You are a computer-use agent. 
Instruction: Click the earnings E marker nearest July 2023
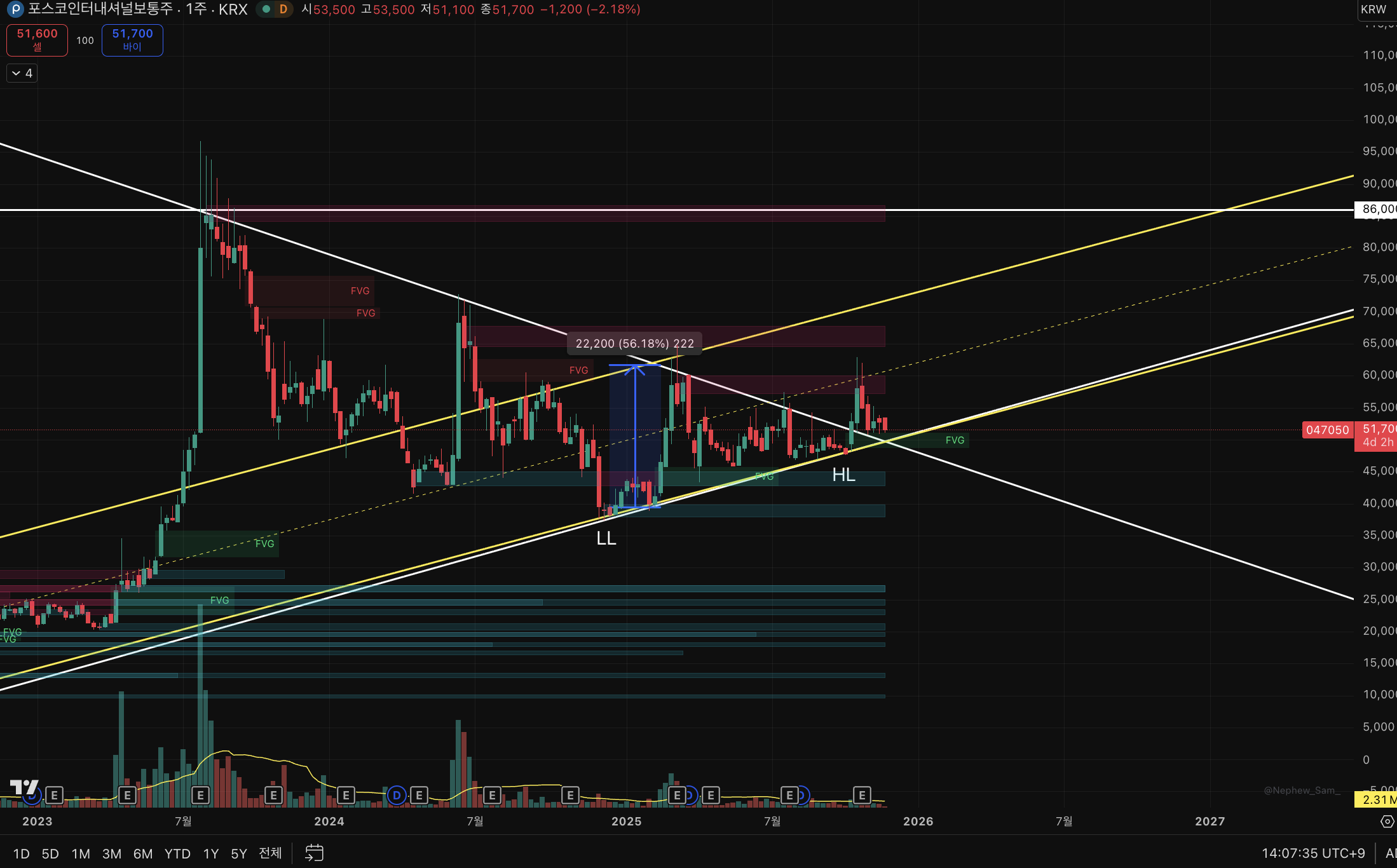pyautogui.click(x=200, y=795)
